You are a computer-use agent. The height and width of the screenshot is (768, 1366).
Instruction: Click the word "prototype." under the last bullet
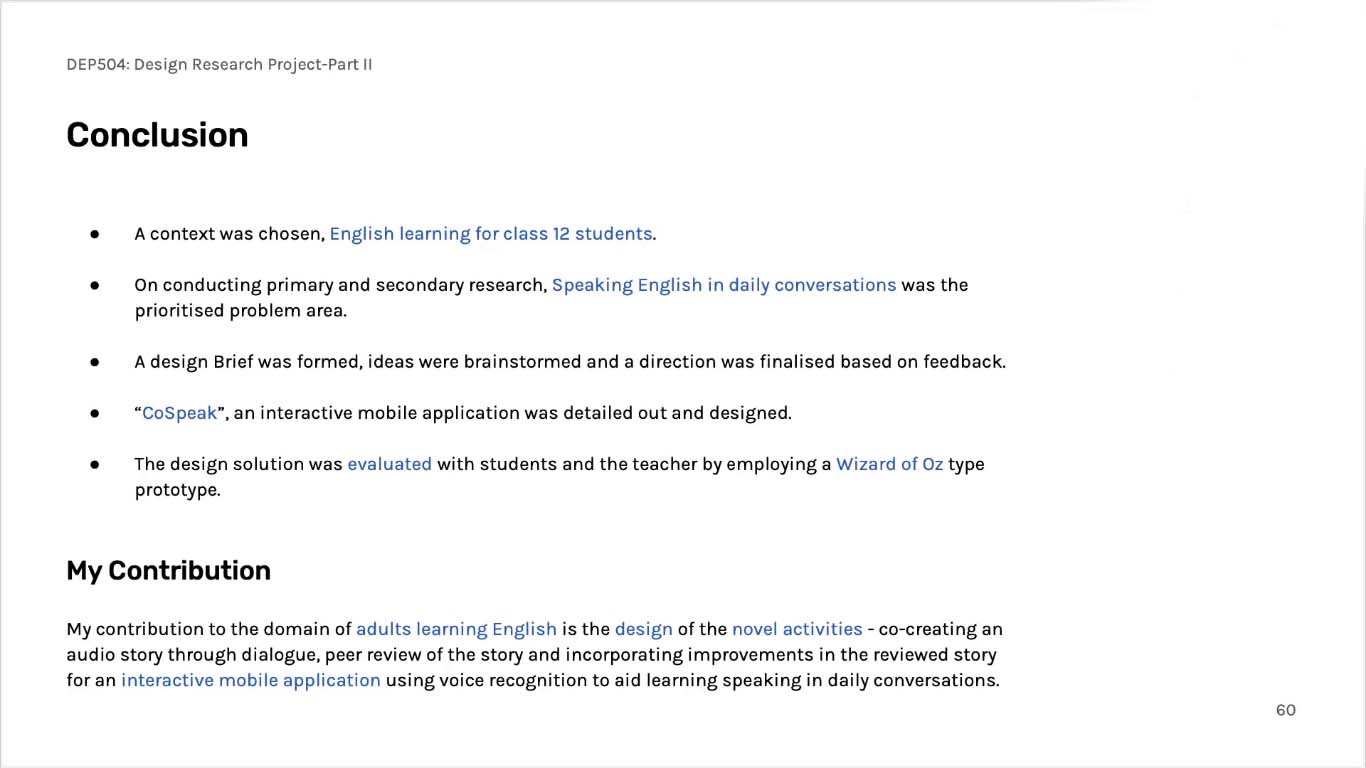(x=177, y=490)
